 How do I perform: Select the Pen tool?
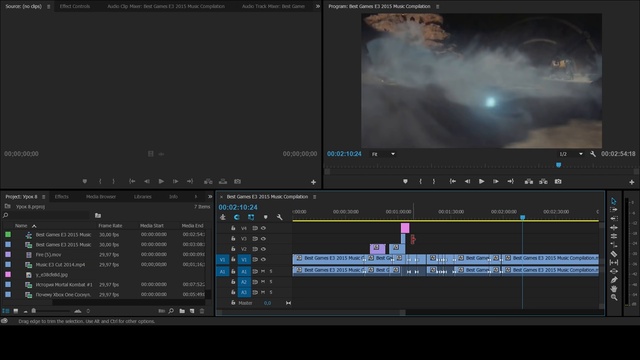614,280
